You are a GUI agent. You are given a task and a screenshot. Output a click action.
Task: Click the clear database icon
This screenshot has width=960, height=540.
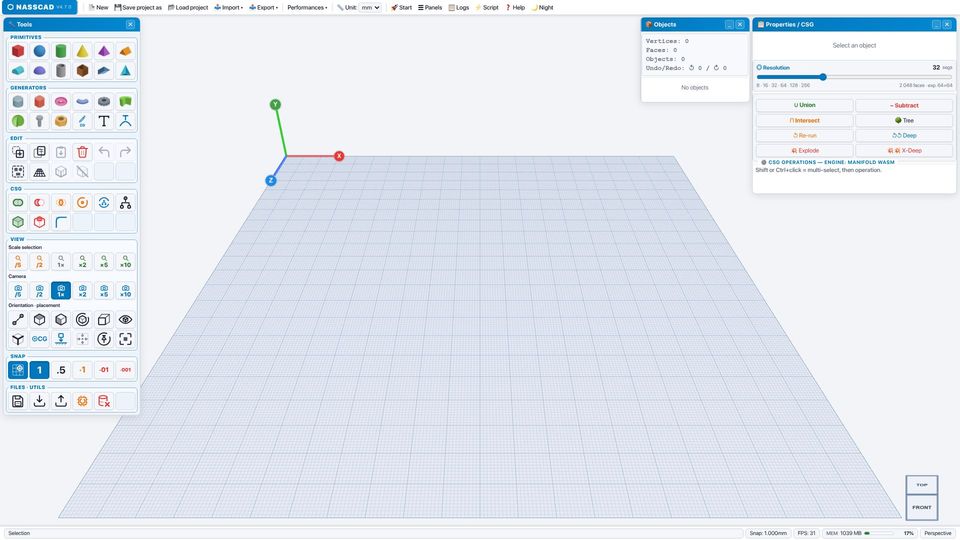[103, 401]
